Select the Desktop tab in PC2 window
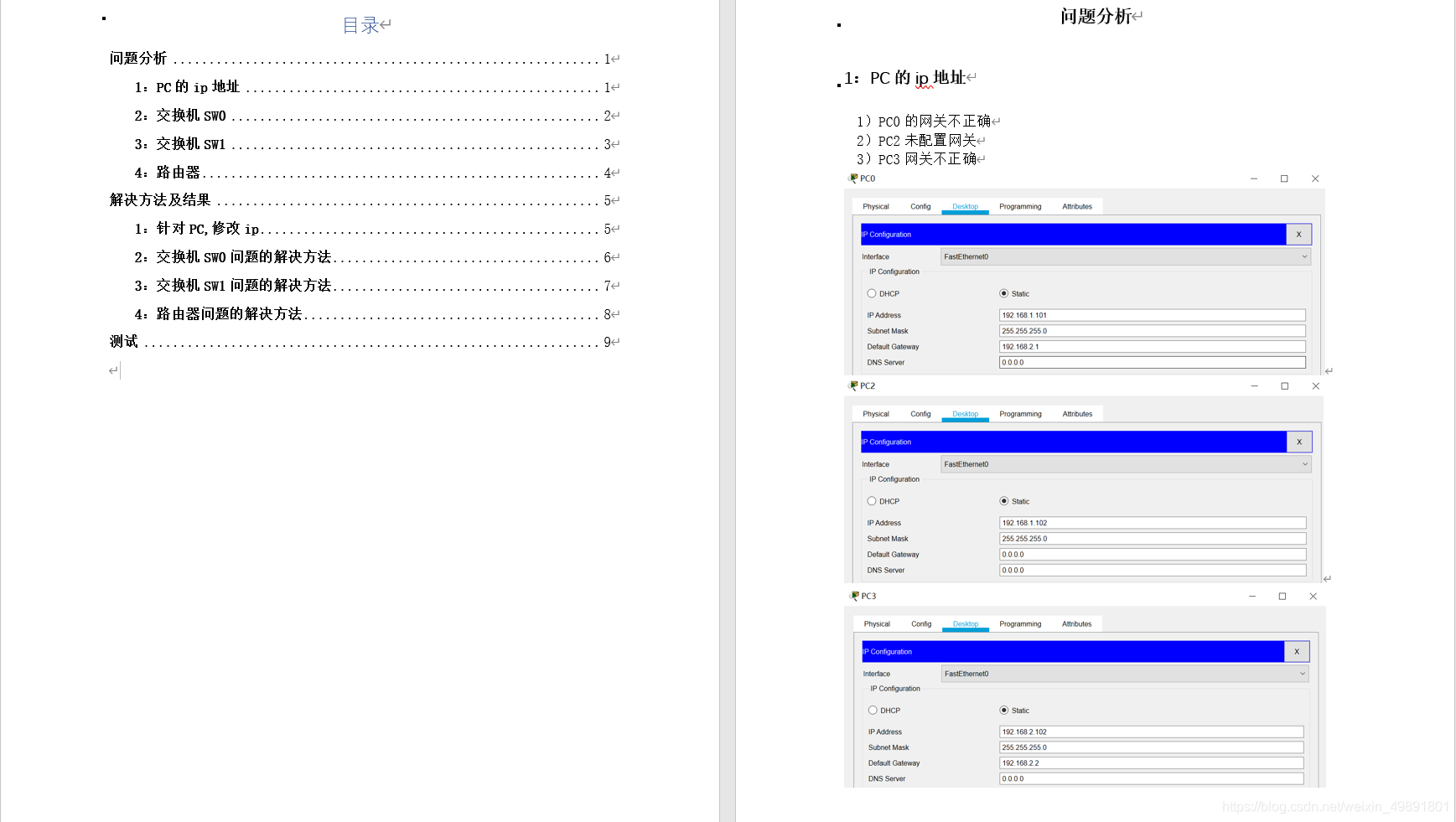 [x=965, y=414]
